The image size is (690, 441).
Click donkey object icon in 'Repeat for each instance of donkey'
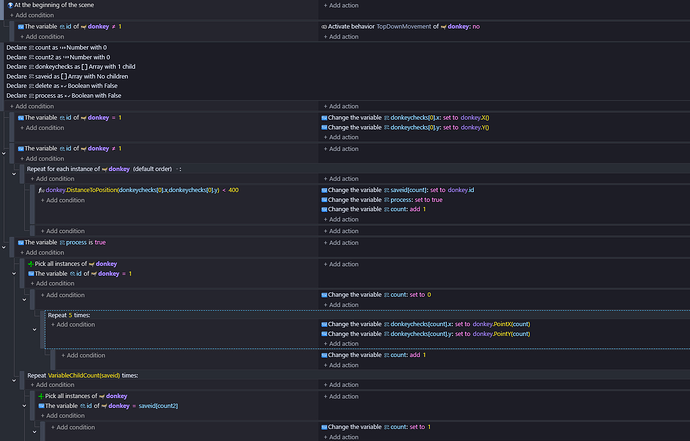105,169
